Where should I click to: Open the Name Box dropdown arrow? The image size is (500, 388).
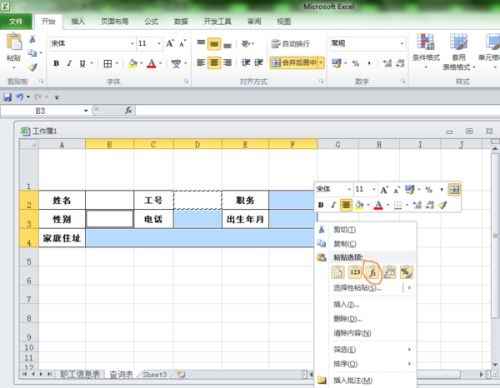point(86,111)
